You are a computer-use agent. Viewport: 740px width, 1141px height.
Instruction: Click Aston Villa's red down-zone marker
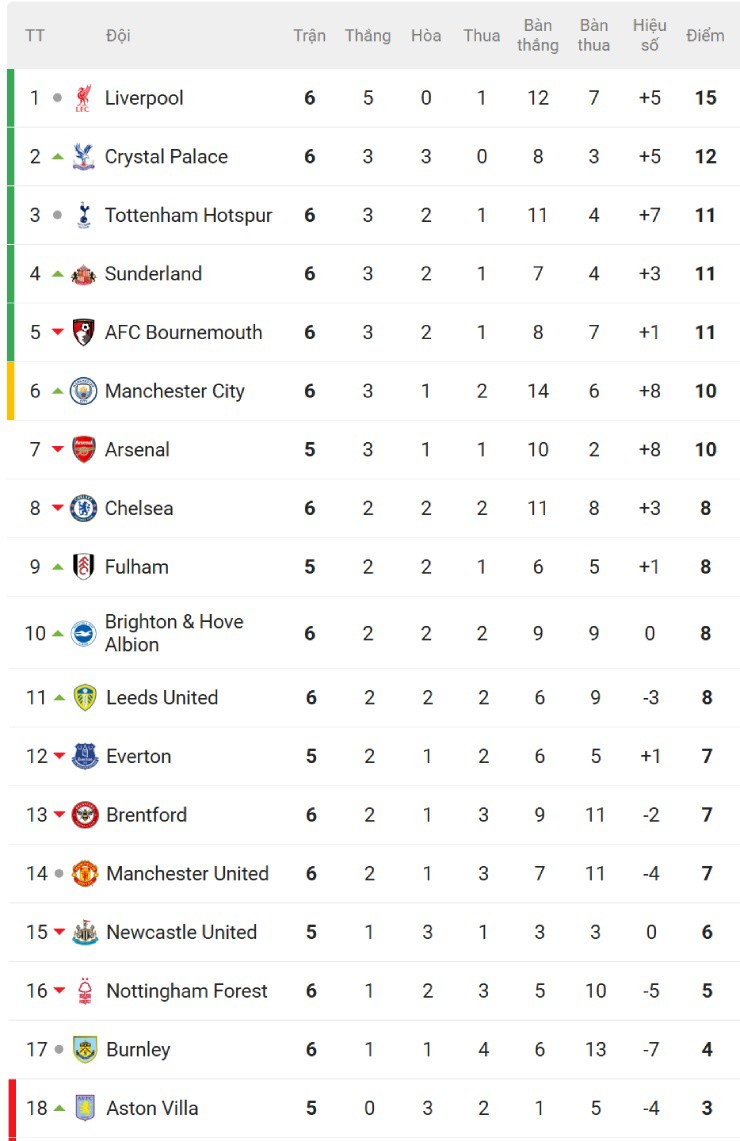(13, 1108)
